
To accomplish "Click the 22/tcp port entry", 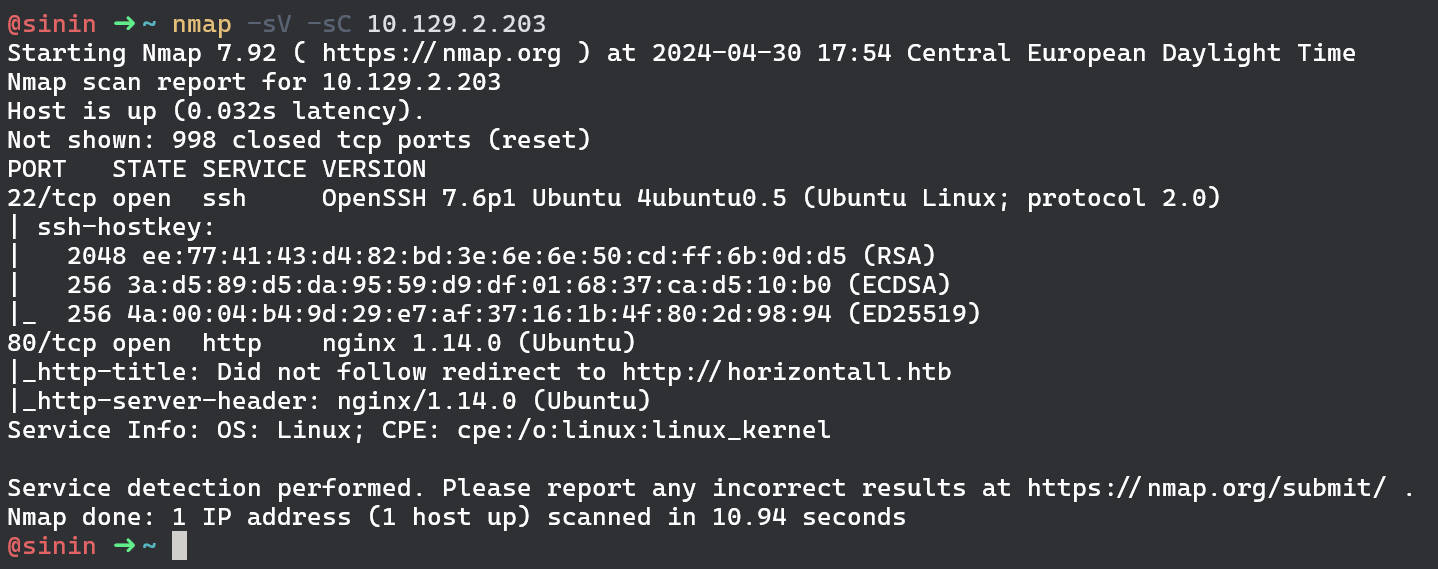I will (50, 198).
